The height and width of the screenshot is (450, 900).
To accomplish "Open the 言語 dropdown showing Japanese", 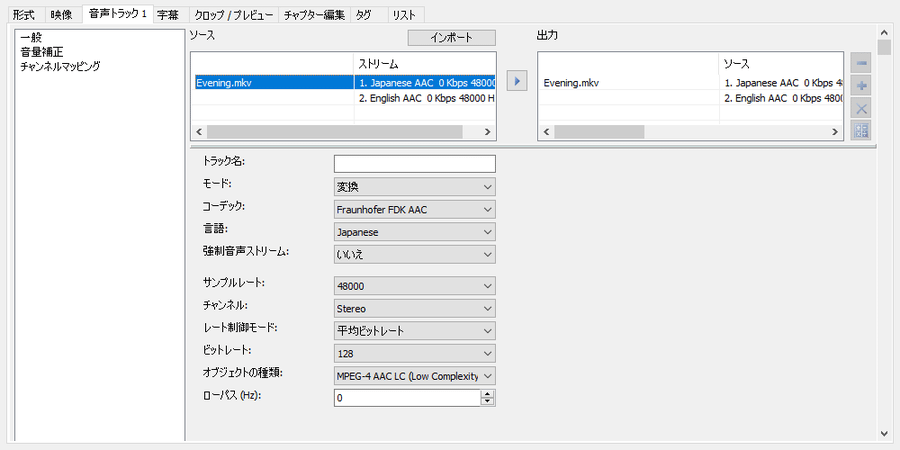I will (x=414, y=232).
